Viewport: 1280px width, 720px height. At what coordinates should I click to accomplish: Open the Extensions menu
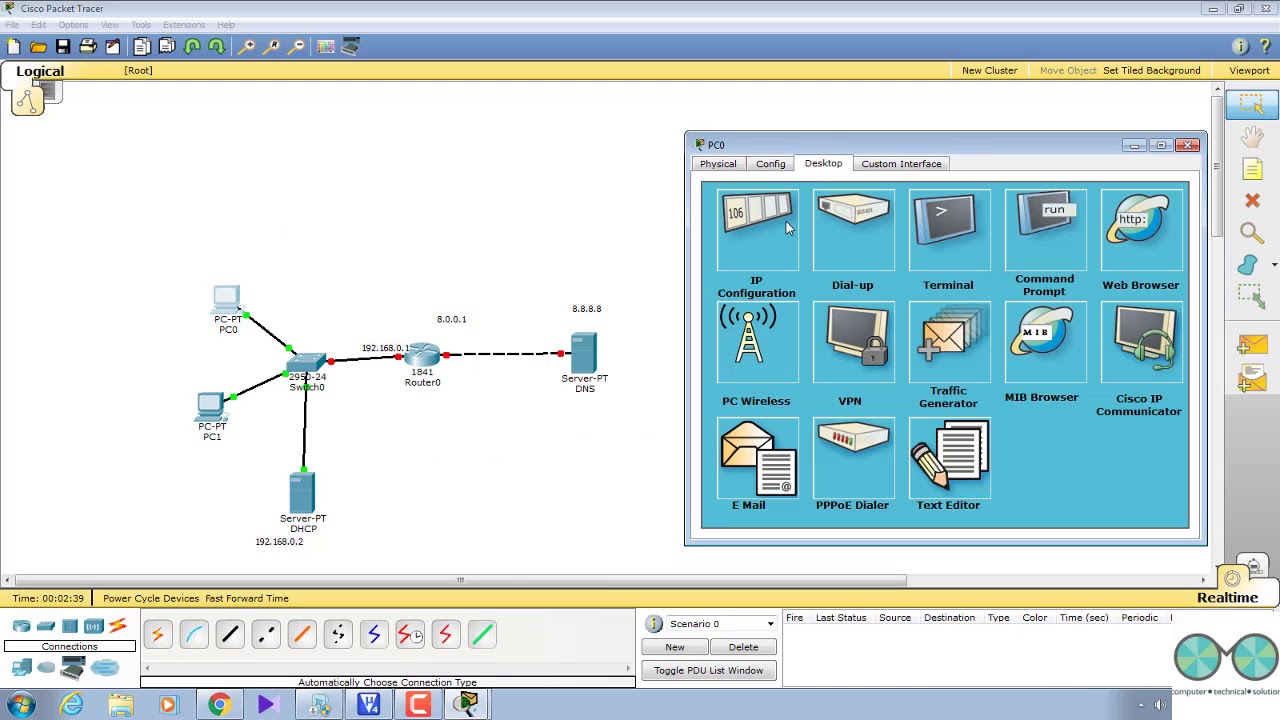(184, 25)
